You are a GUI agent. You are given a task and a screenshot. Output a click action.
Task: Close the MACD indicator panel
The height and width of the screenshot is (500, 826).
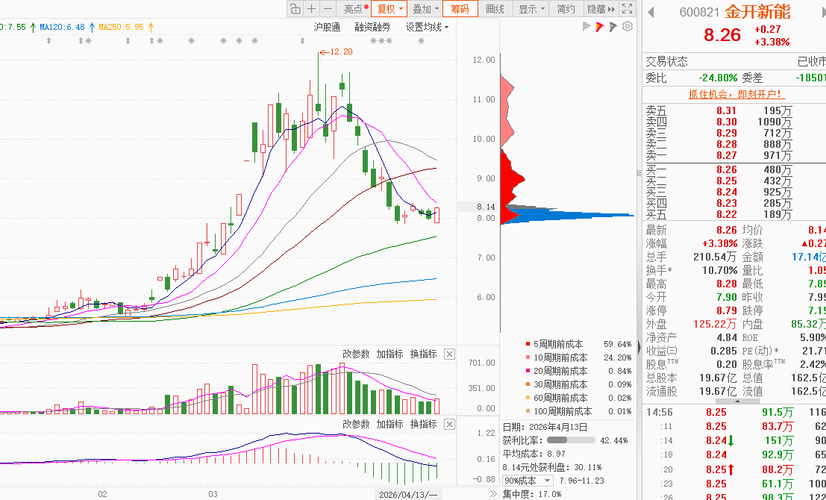[449, 424]
